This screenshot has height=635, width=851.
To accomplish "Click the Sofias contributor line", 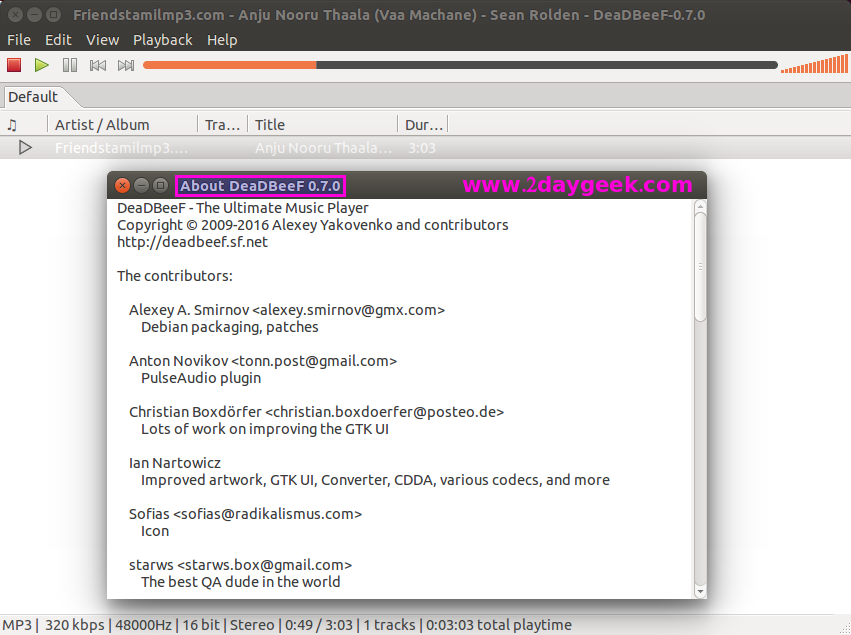I will 245,514.
